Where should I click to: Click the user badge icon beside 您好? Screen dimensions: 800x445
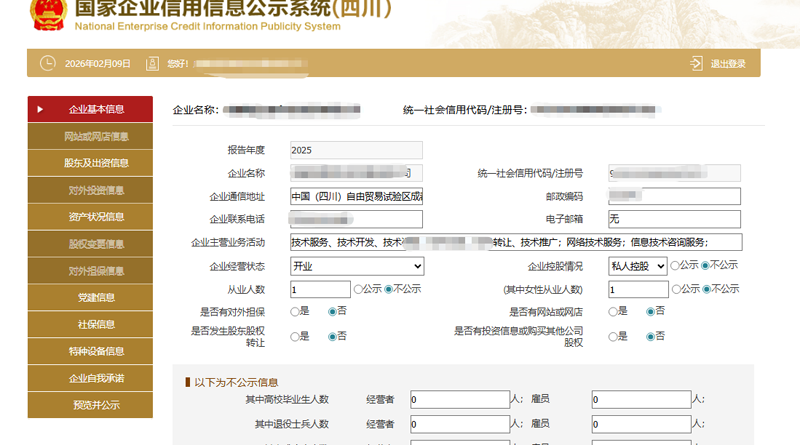(x=152, y=63)
